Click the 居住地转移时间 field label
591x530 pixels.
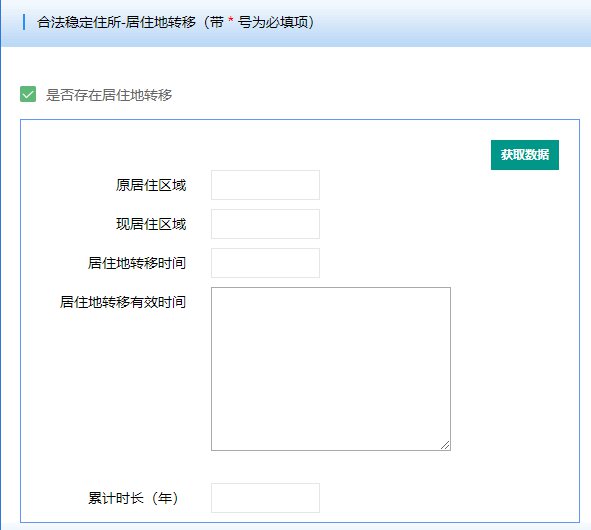tap(137, 263)
